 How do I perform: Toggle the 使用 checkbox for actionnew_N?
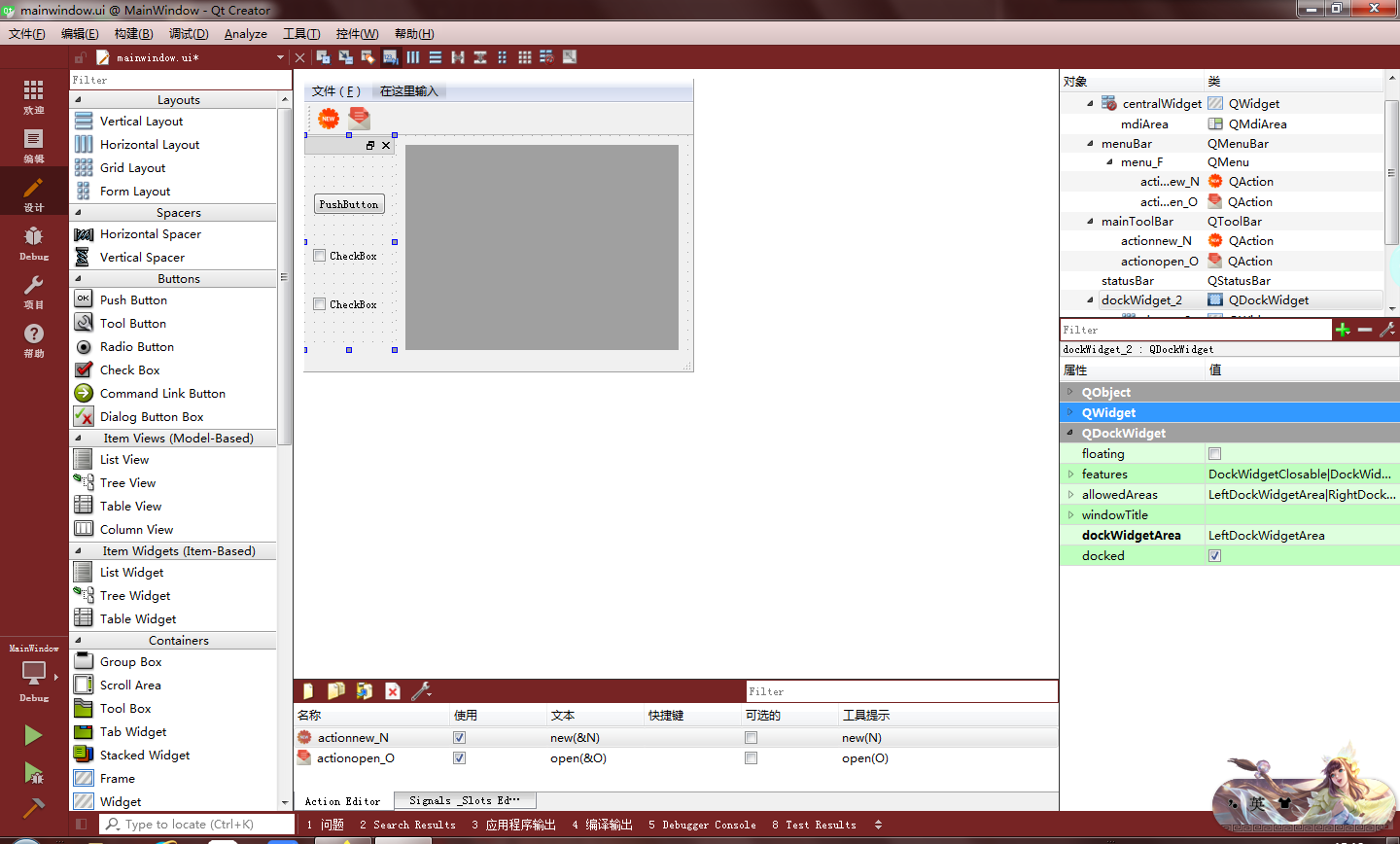pyautogui.click(x=459, y=737)
